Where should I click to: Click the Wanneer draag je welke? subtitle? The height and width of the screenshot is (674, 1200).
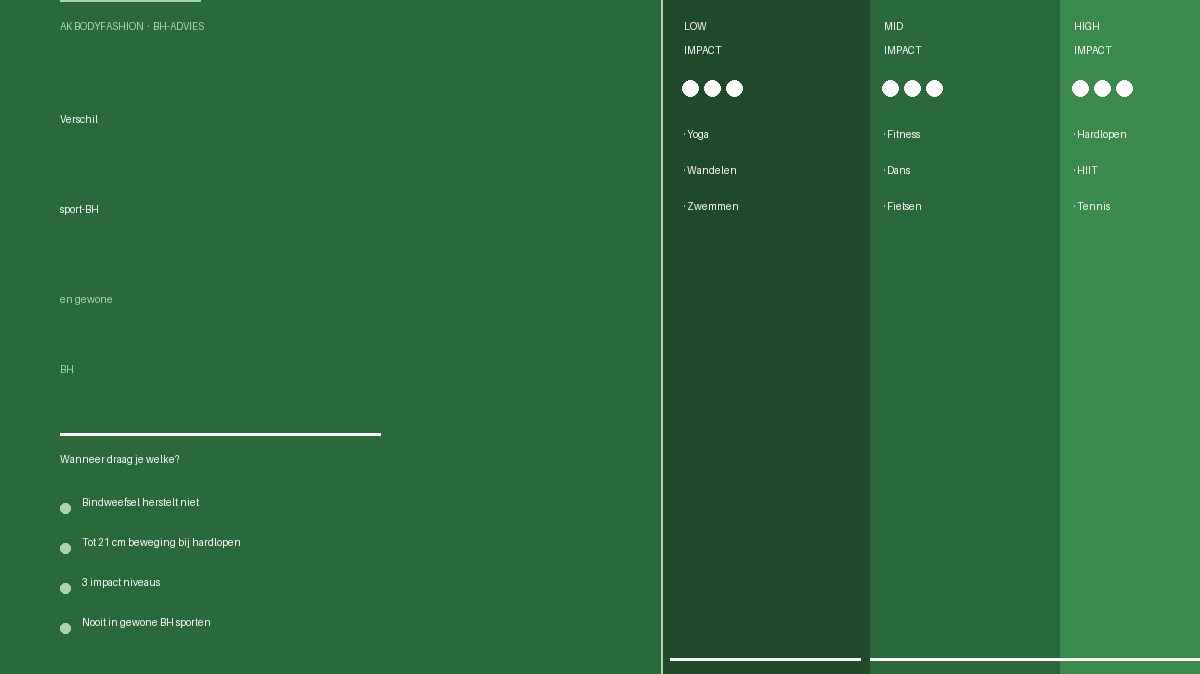coord(120,459)
